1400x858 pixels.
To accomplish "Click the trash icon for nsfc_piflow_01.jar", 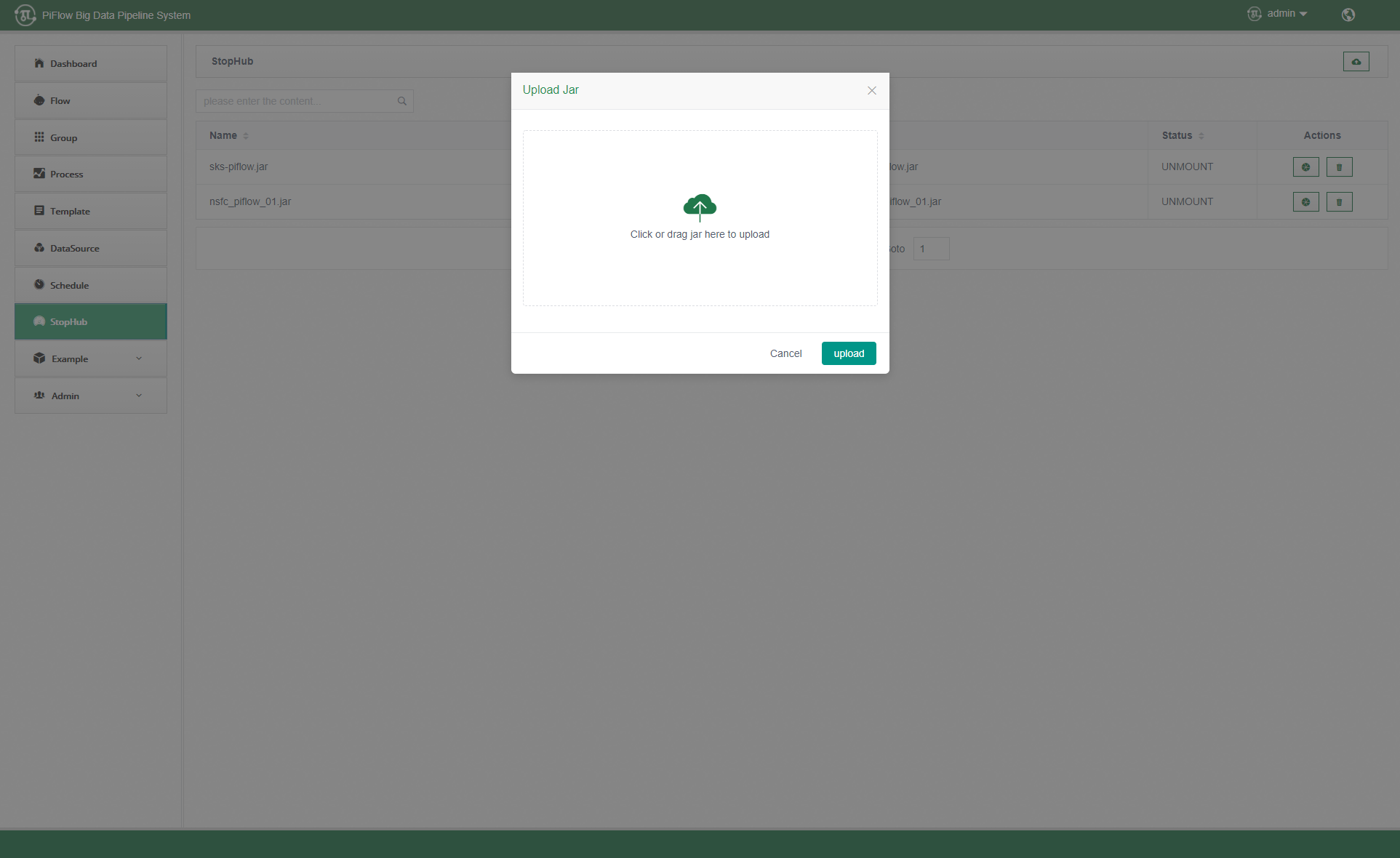I will pos(1339,202).
